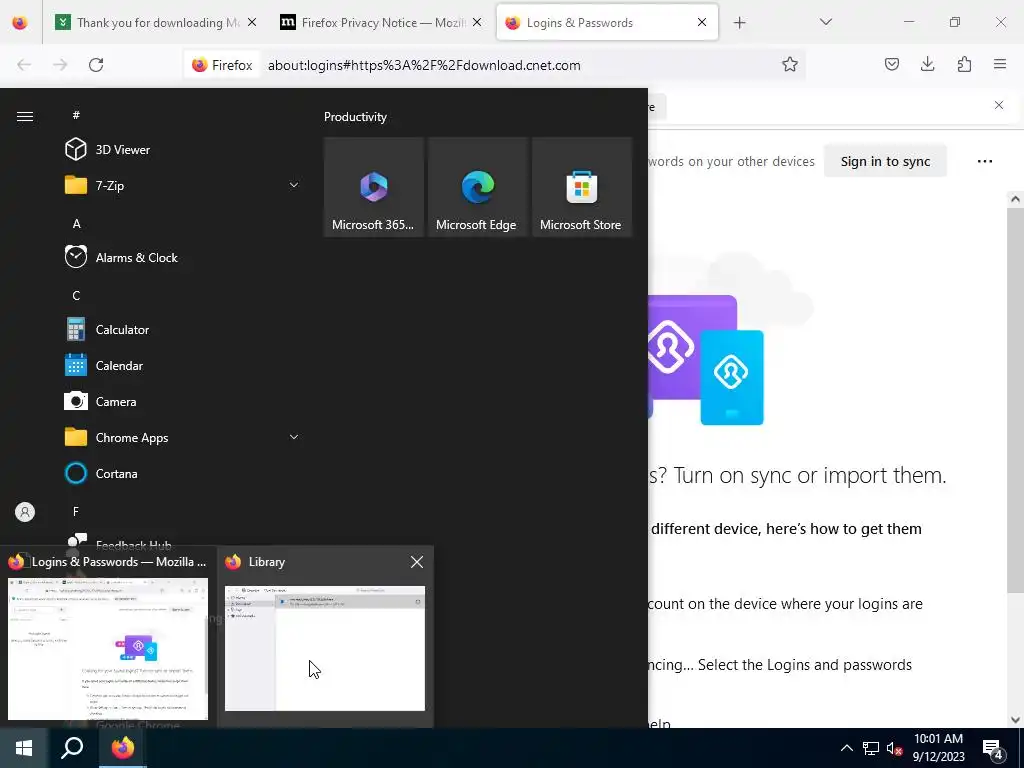Go back with the back arrow
This screenshot has height=768, width=1024.
tap(24, 65)
